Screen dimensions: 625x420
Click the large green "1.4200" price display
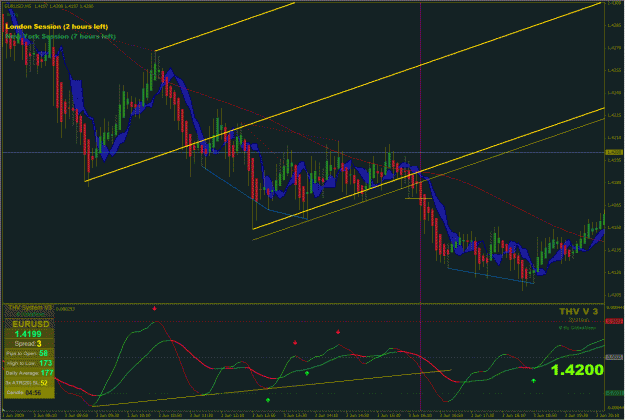click(x=577, y=370)
